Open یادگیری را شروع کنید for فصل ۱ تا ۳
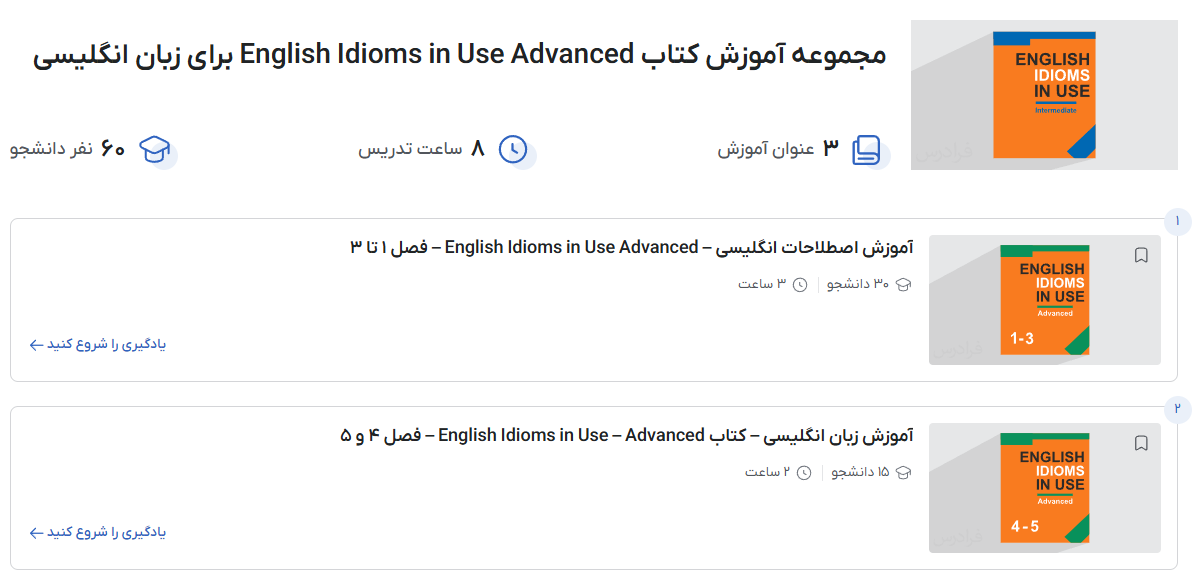 pyautogui.click(x=100, y=344)
